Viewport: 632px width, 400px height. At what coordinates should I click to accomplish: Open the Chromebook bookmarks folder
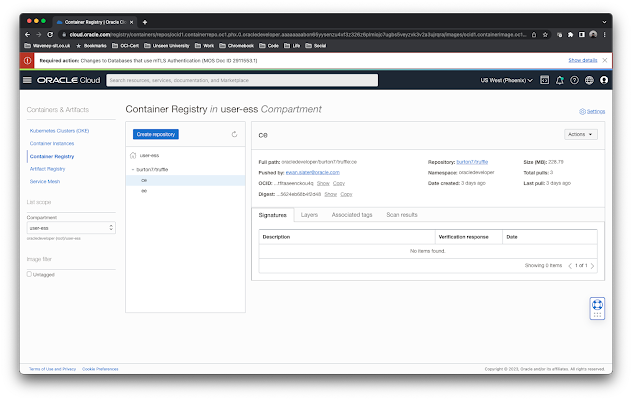[237, 46]
